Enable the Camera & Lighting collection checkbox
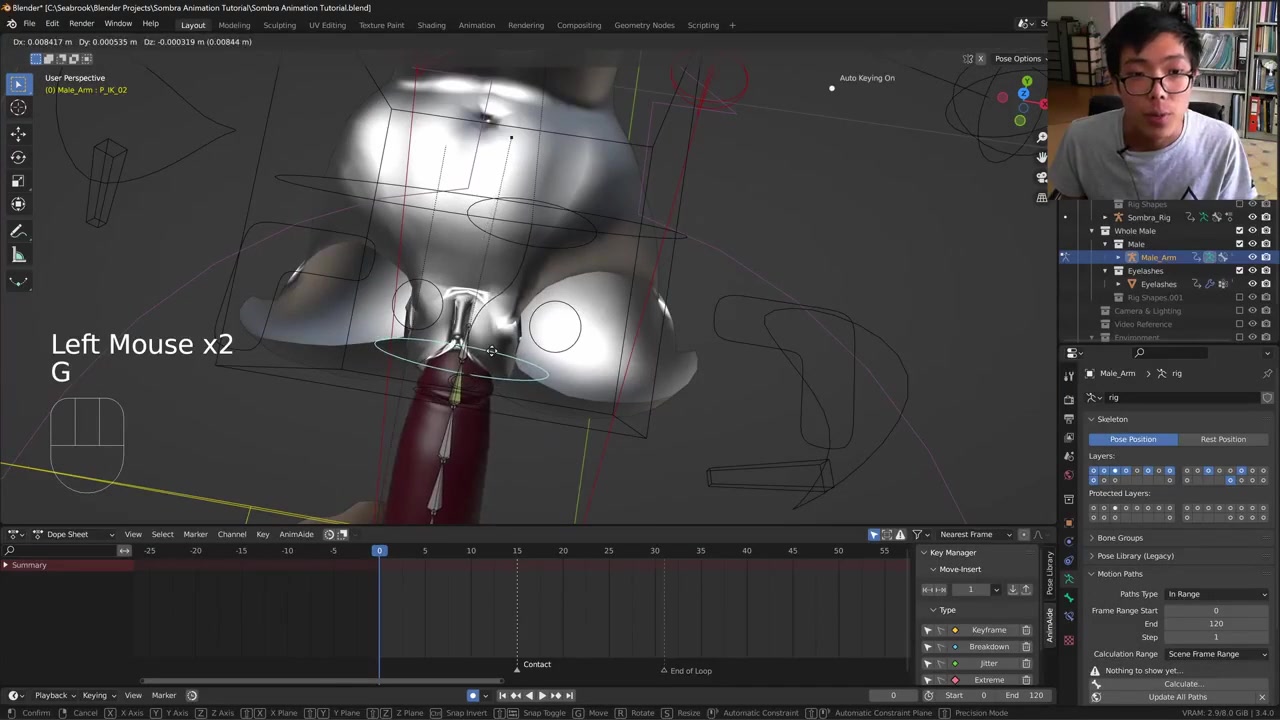The width and height of the screenshot is (1280, 720). (x=1240, y=311)
